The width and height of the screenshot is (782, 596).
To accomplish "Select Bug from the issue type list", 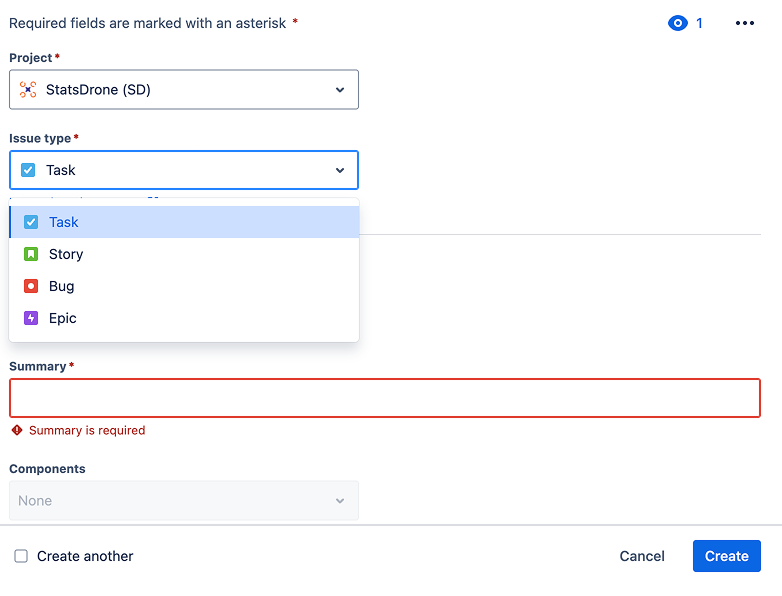I will (x=184, y=286).
